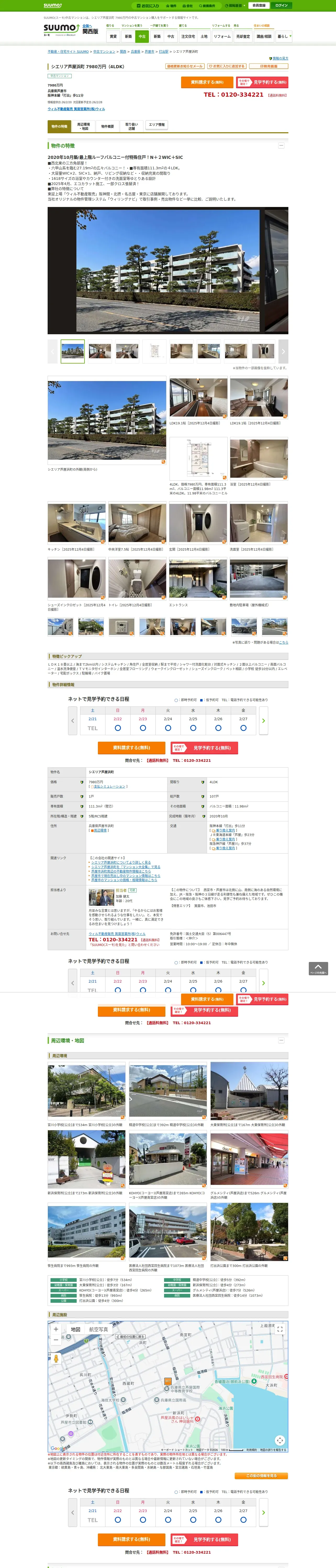Viewport: 336px width, 1568px height.
Task: Open お気に入り in the green top bar
Action: [x=148, y=5]
